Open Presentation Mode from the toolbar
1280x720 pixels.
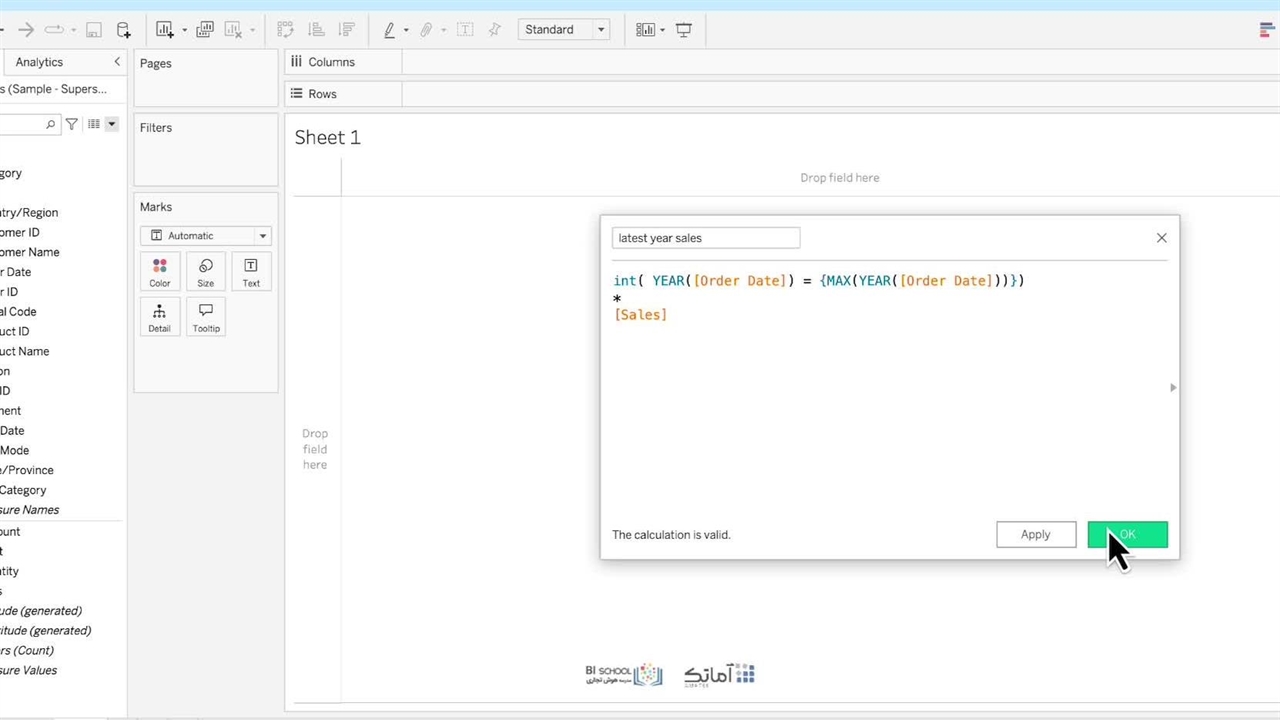pyautogui.click(x=684, y=30)
